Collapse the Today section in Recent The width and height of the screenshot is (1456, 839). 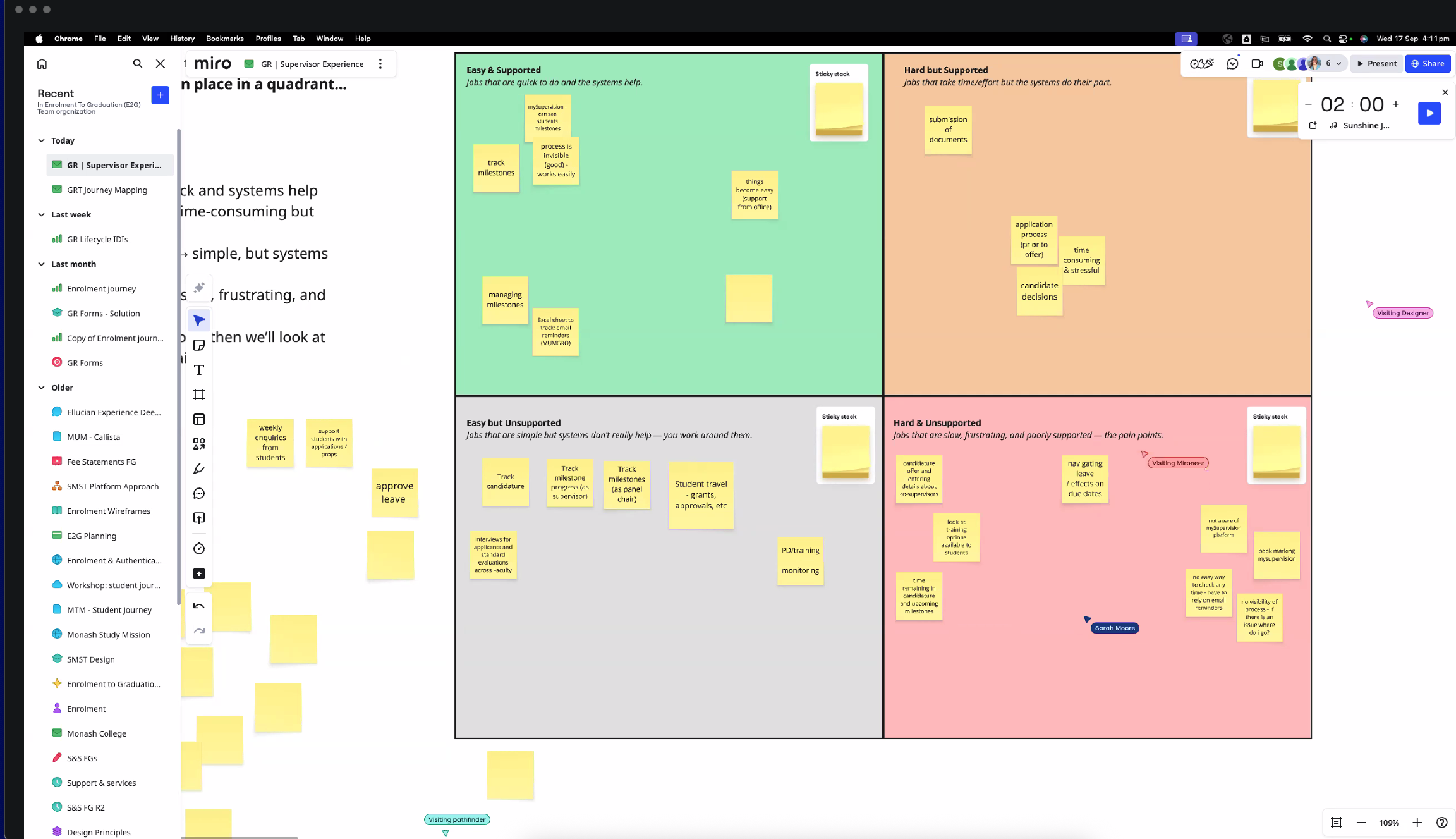point(41,140)
